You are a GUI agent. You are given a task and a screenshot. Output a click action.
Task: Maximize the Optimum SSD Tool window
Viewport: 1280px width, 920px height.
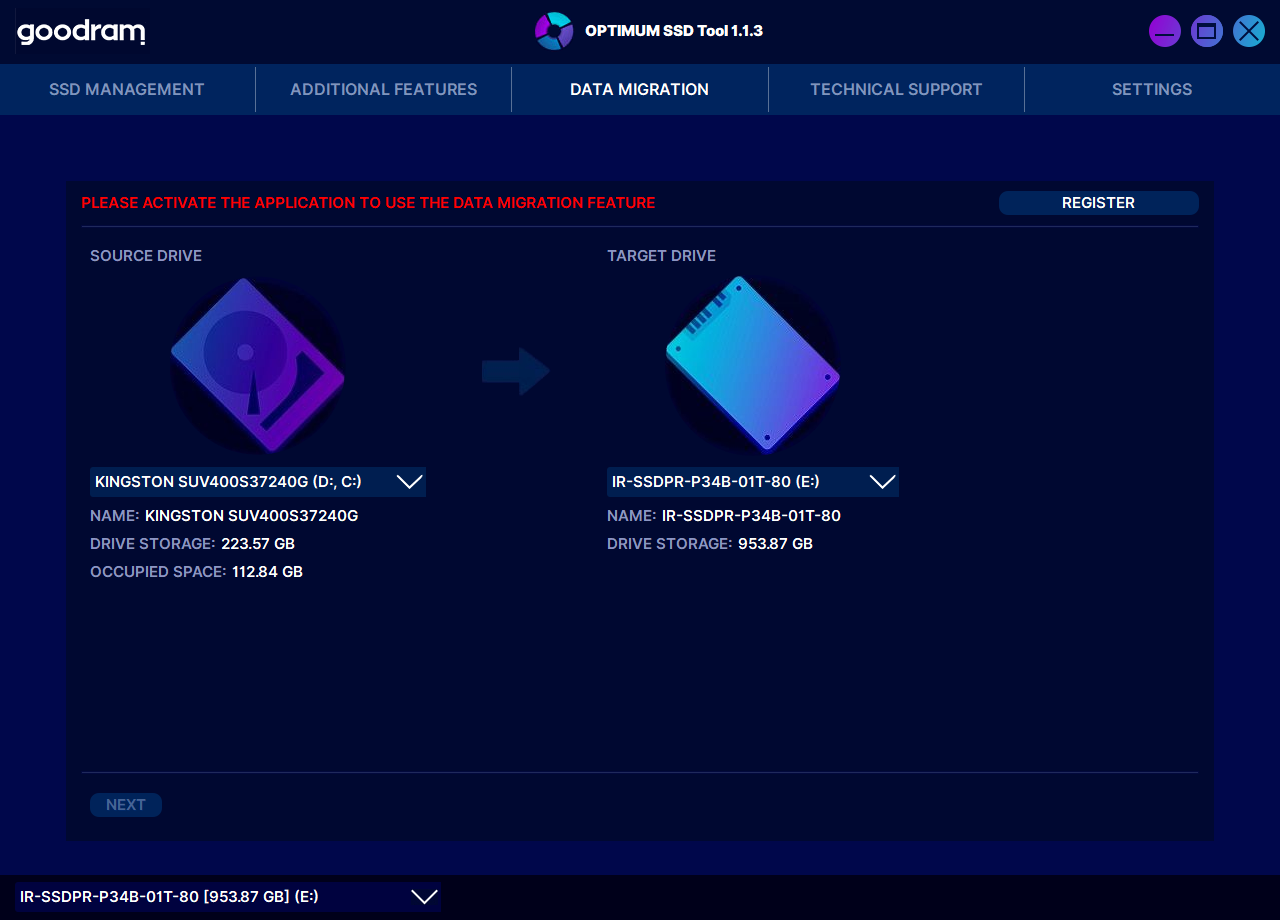(1207, 31)
